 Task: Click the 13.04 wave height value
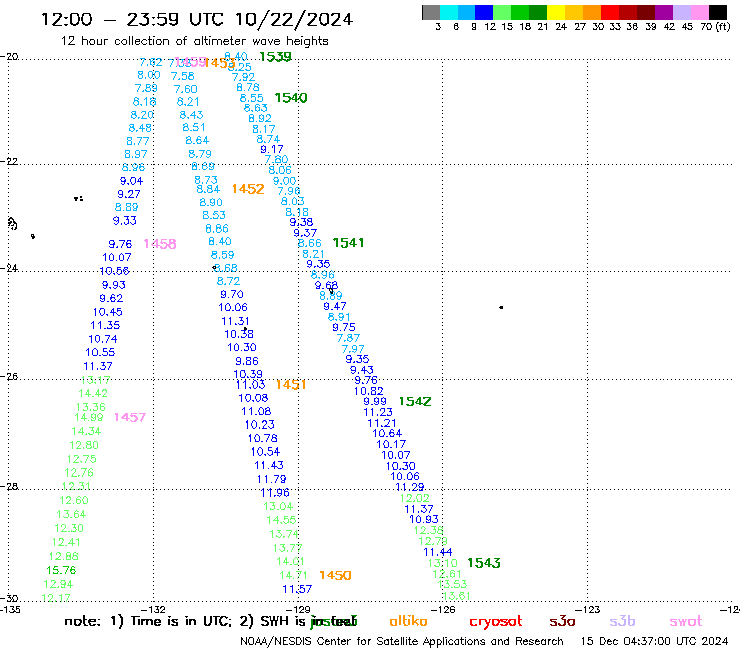(278, 506)
